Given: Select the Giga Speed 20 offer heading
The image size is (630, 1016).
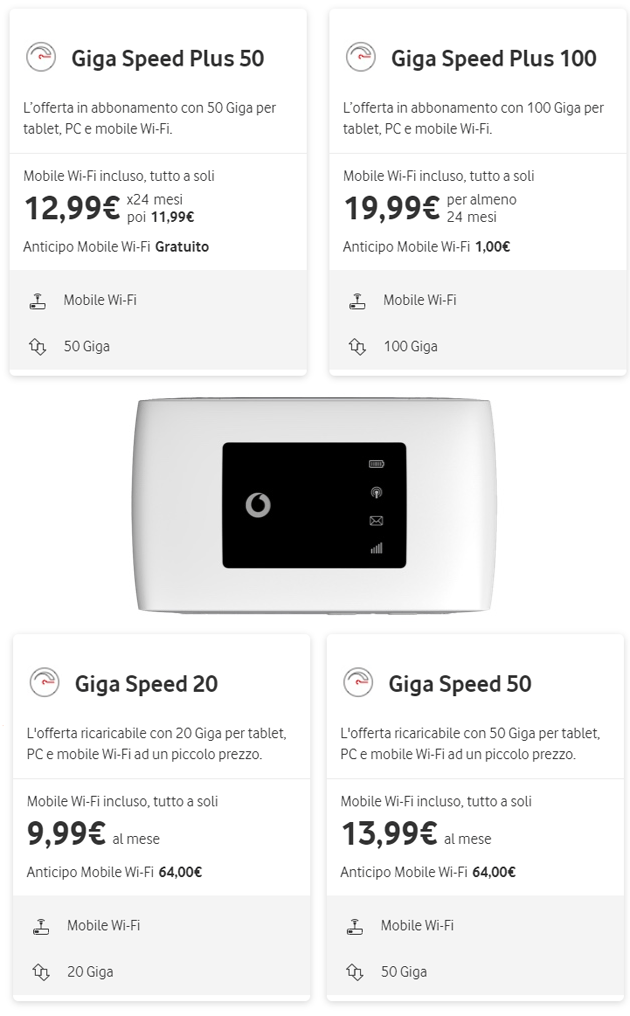Looking at the screenshot, I should point(146,684).
